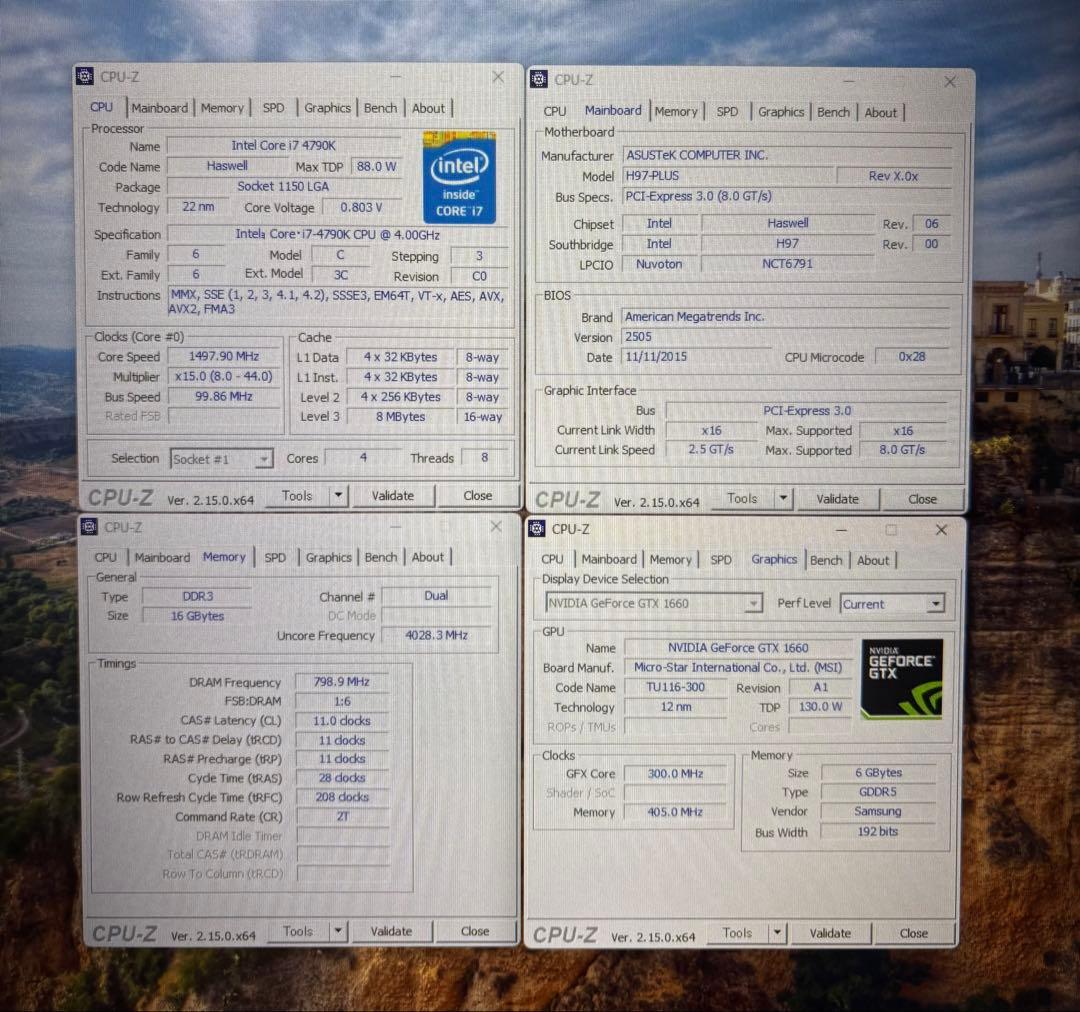Viewport: 1080px width, 1012px height.
Task: Open the NVIDIA GeForce GTX 1660 device dropdown
Action: tap(755, 603)
